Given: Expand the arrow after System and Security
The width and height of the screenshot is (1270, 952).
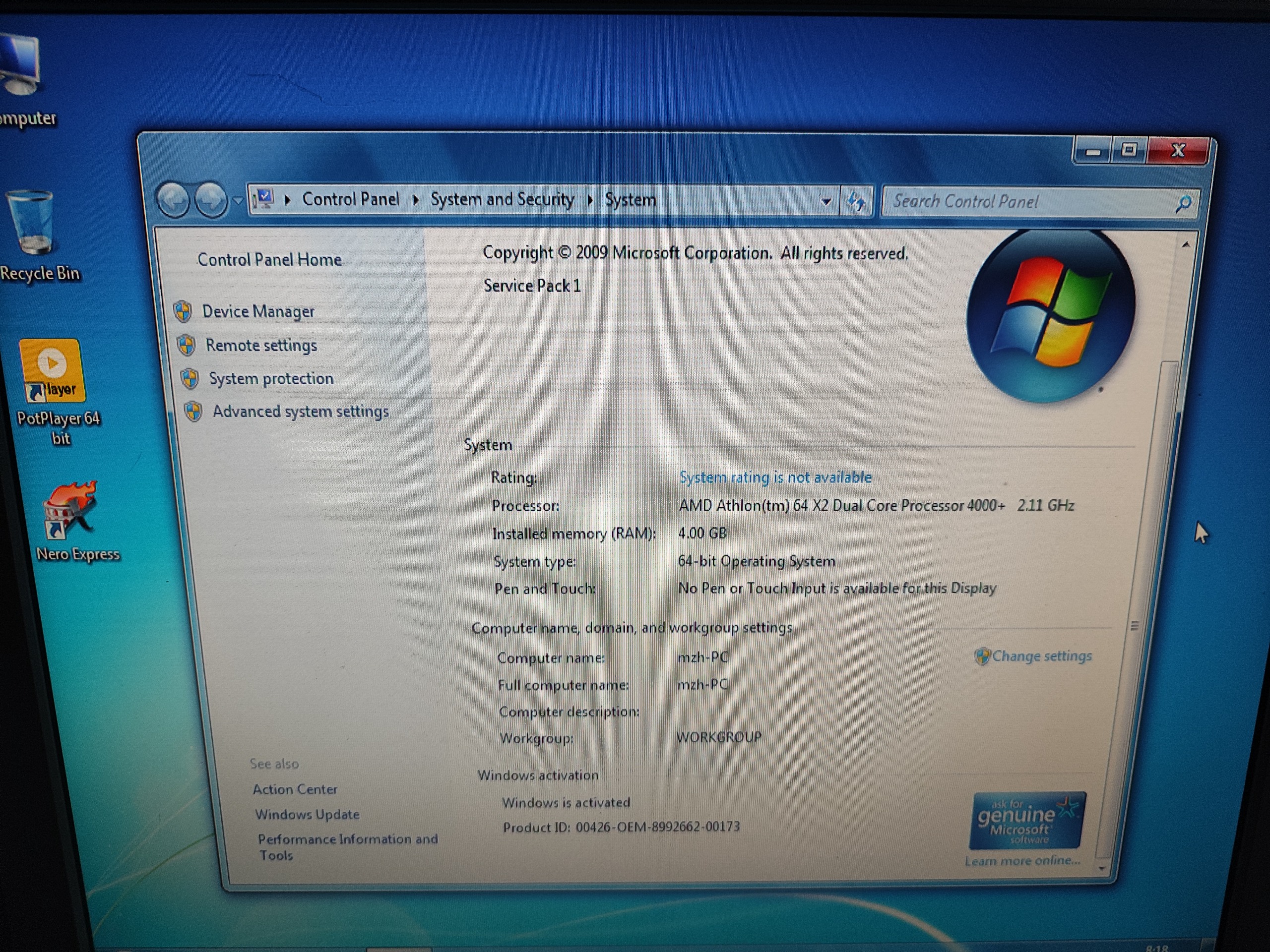Looking at the screenshot, I should (590, 200).
